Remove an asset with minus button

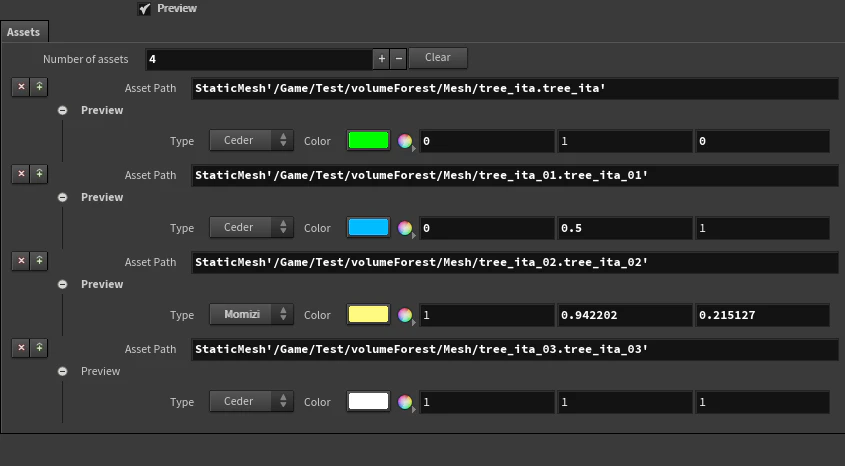point(398,59)
